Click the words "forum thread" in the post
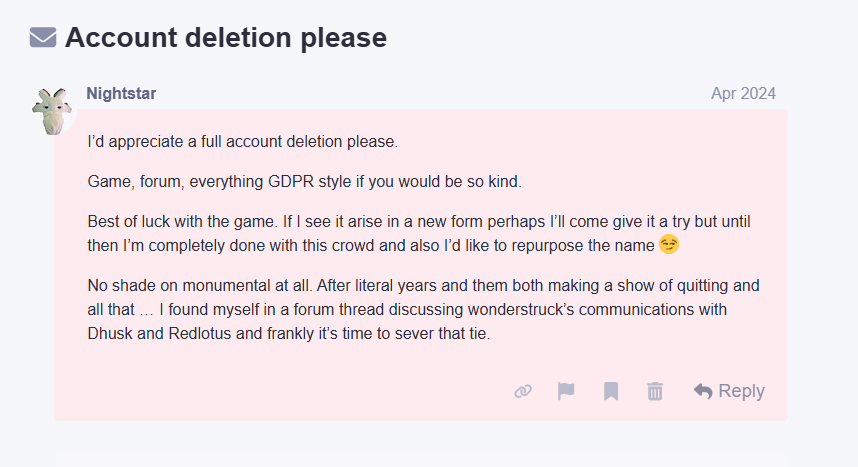The image size is (858, 467). [362, 309]
